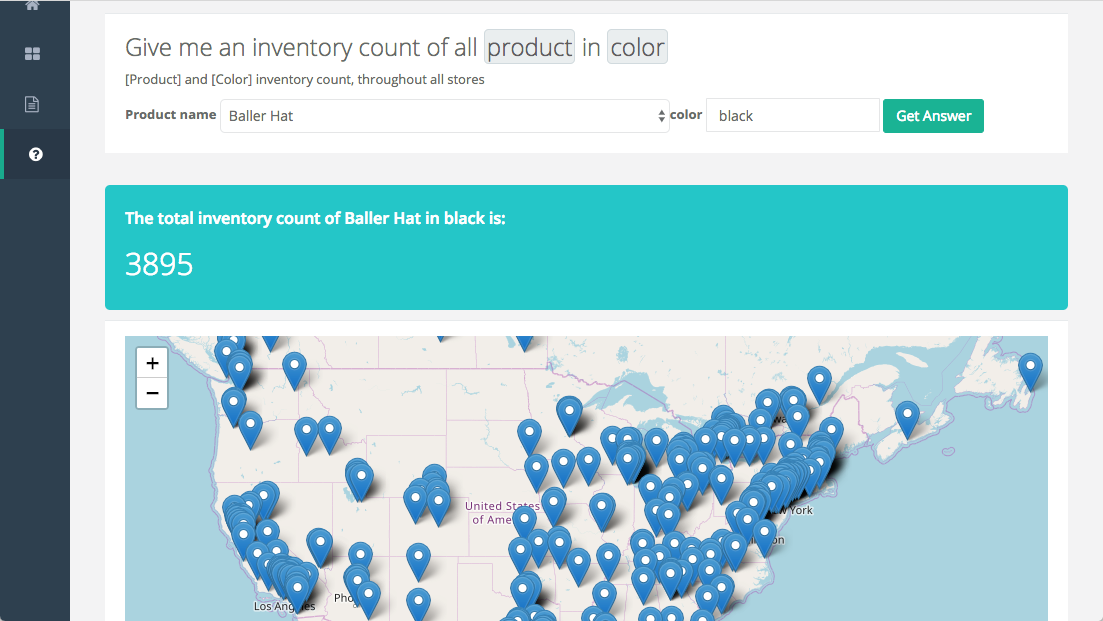Click the highlighted color tag in the heading
Viewport: 1103px width, 621px height.
[x=637, y=47]
